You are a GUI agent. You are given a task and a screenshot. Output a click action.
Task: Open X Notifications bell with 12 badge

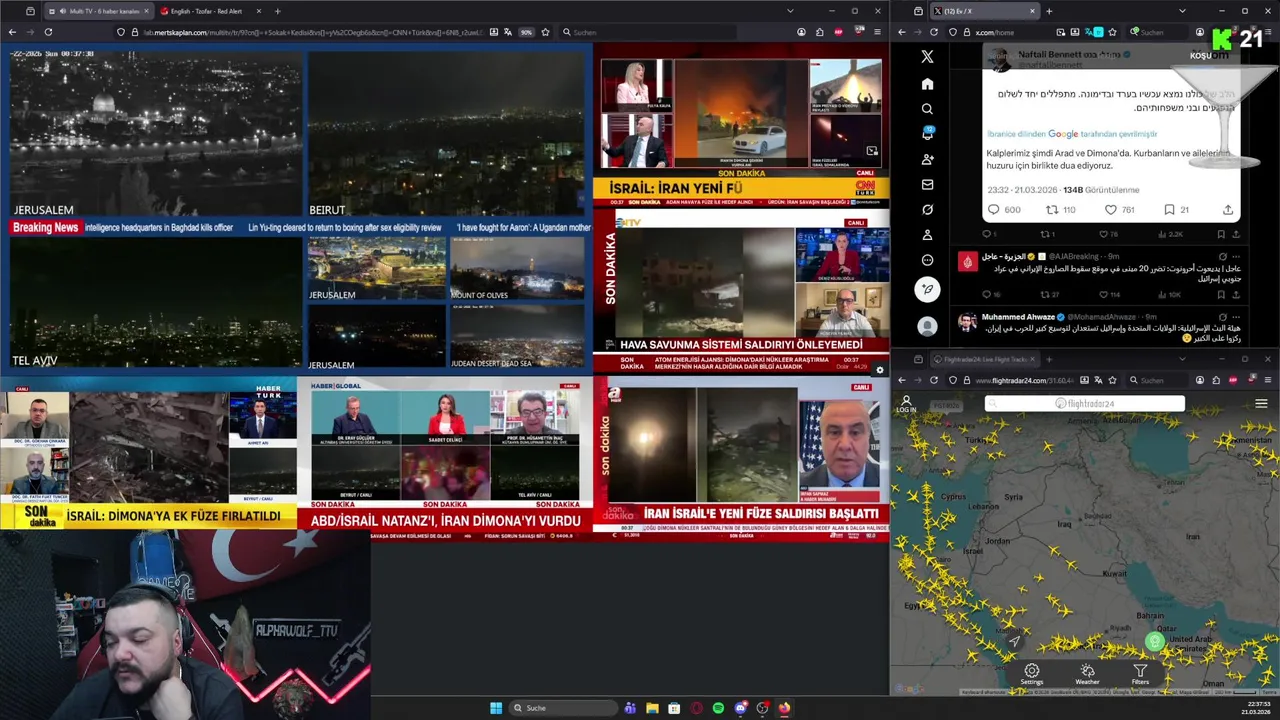tap(927, 134)
